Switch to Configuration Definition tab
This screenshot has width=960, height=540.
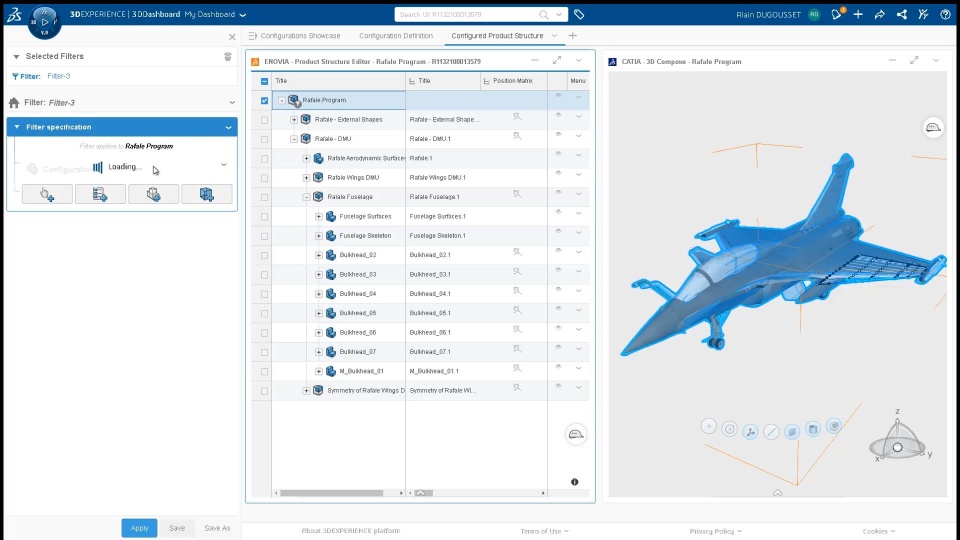(x=396, y=36)
